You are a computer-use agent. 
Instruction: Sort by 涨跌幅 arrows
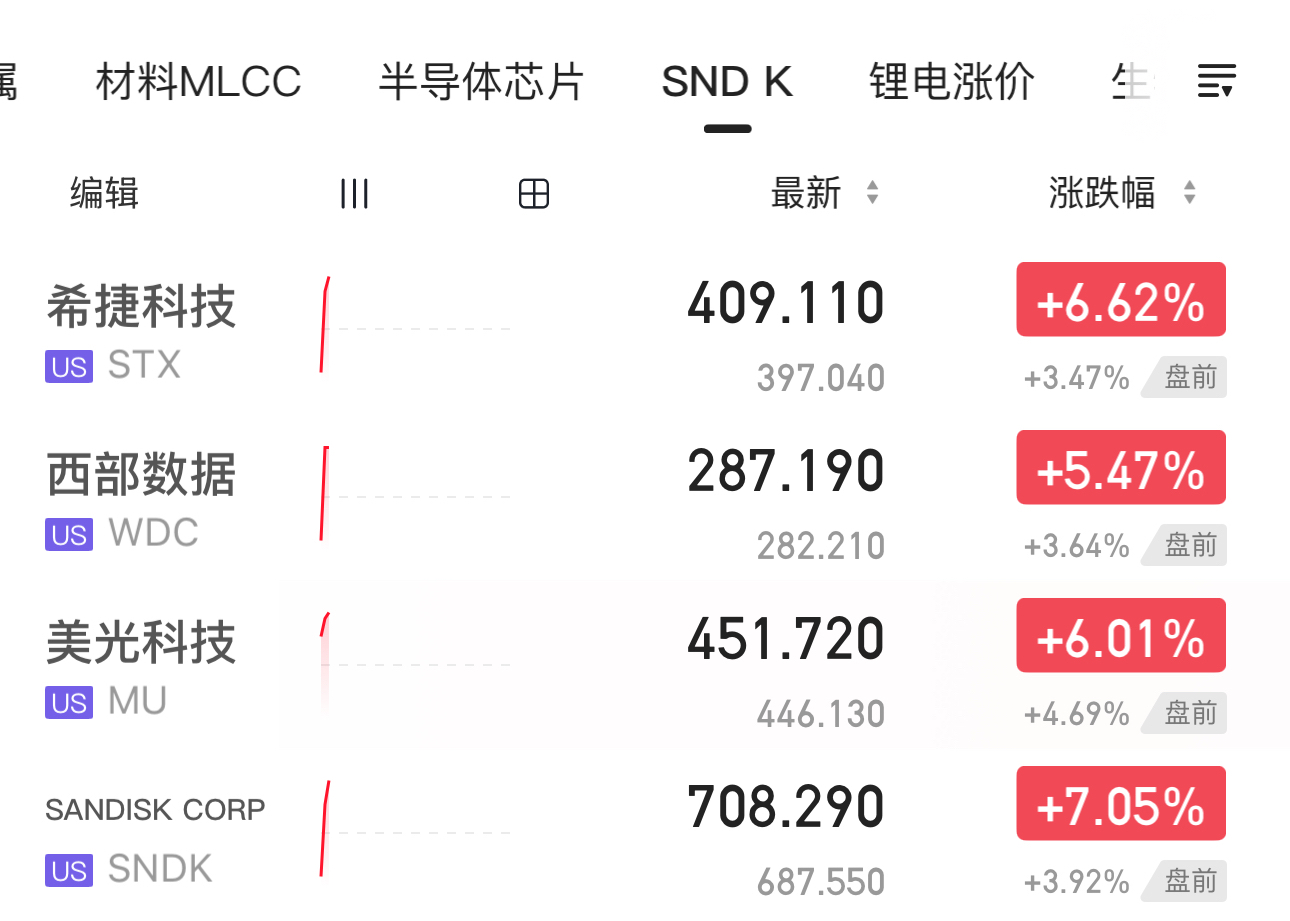[x=1189, y=193]
